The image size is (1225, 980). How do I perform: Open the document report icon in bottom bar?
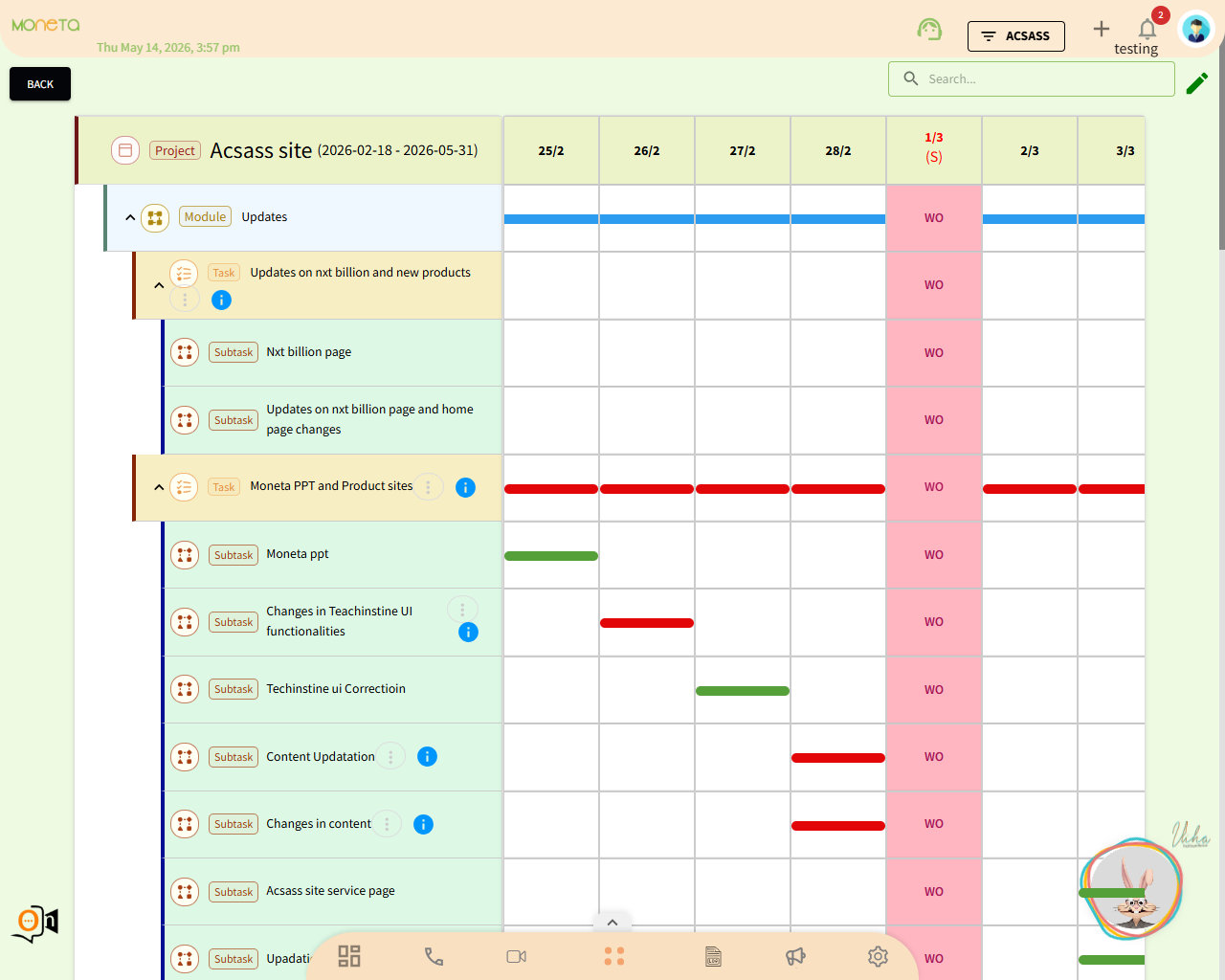tap(713, 956)
